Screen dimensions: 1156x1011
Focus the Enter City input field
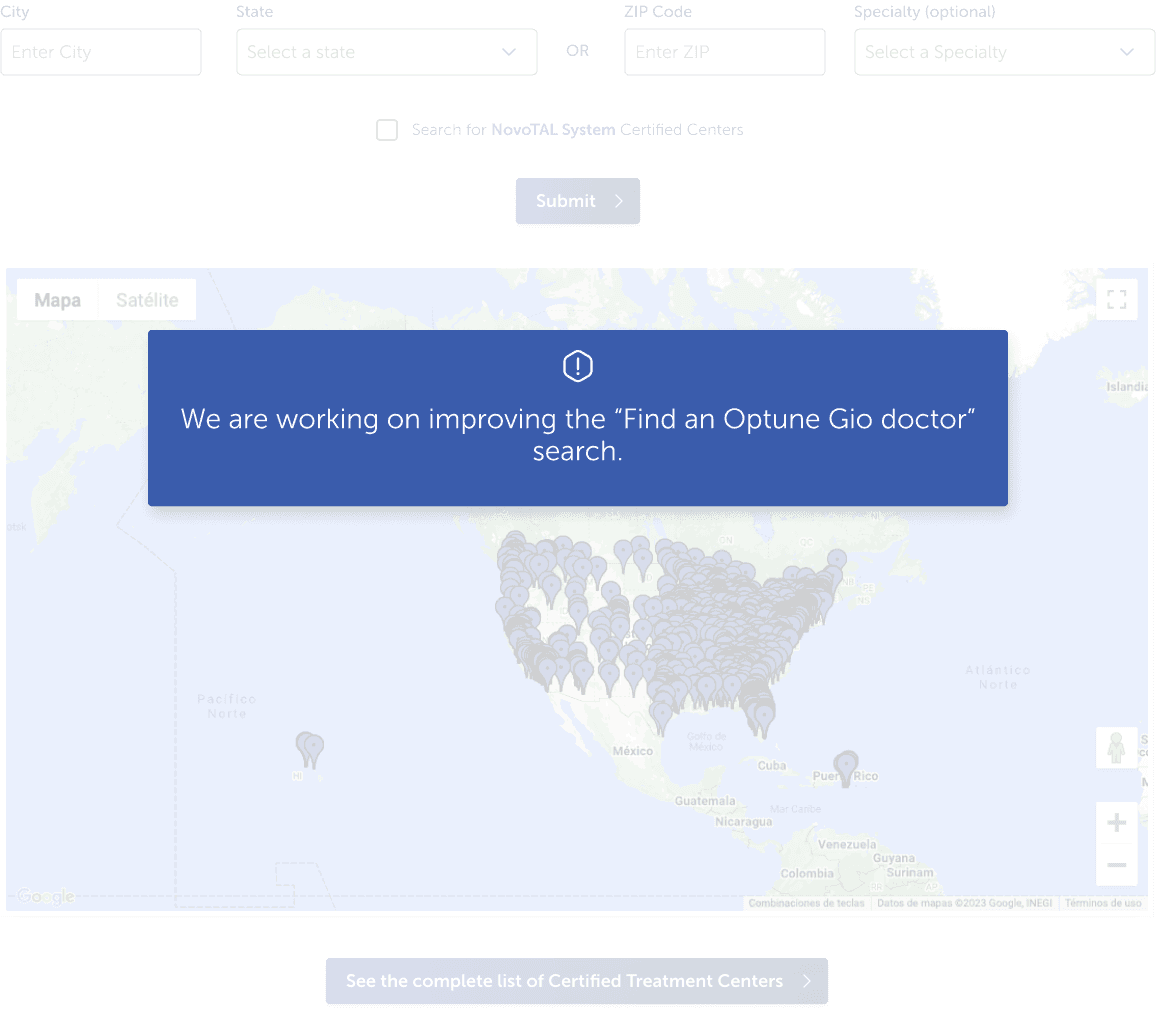(x=101, y=52)
